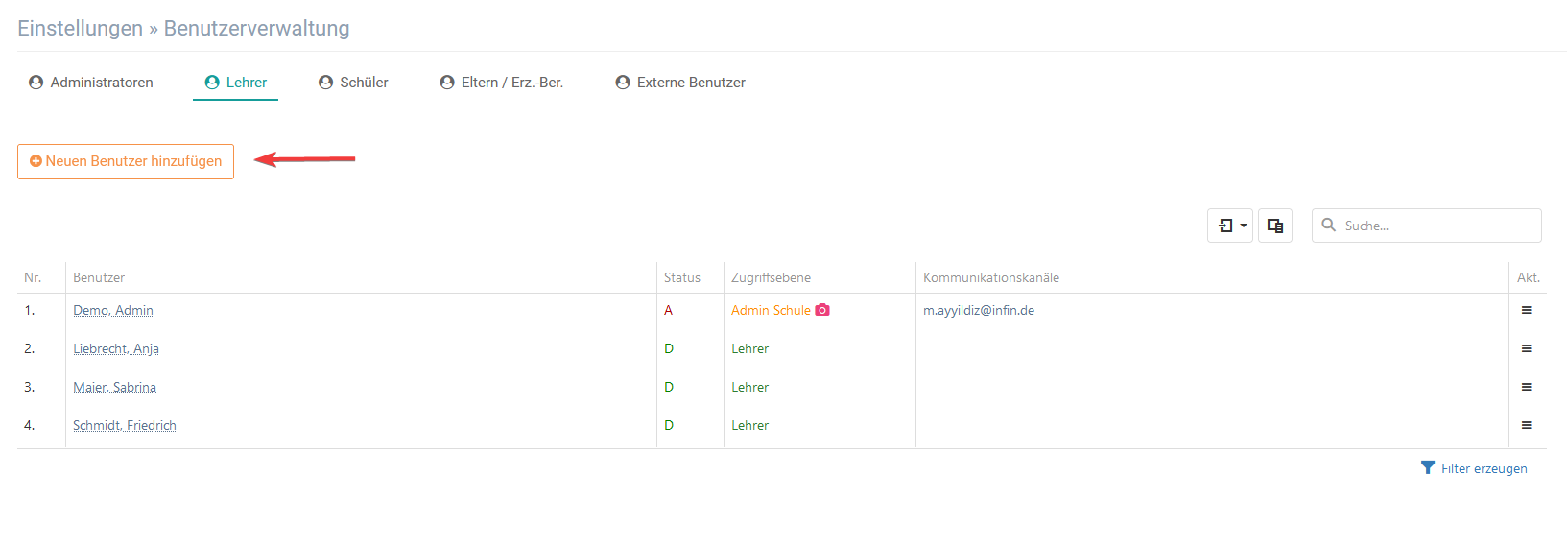The width and height of the screenshot is (1568, 547).
Task: Select the Externe Benutzer tab
Action: click(680, 83)
